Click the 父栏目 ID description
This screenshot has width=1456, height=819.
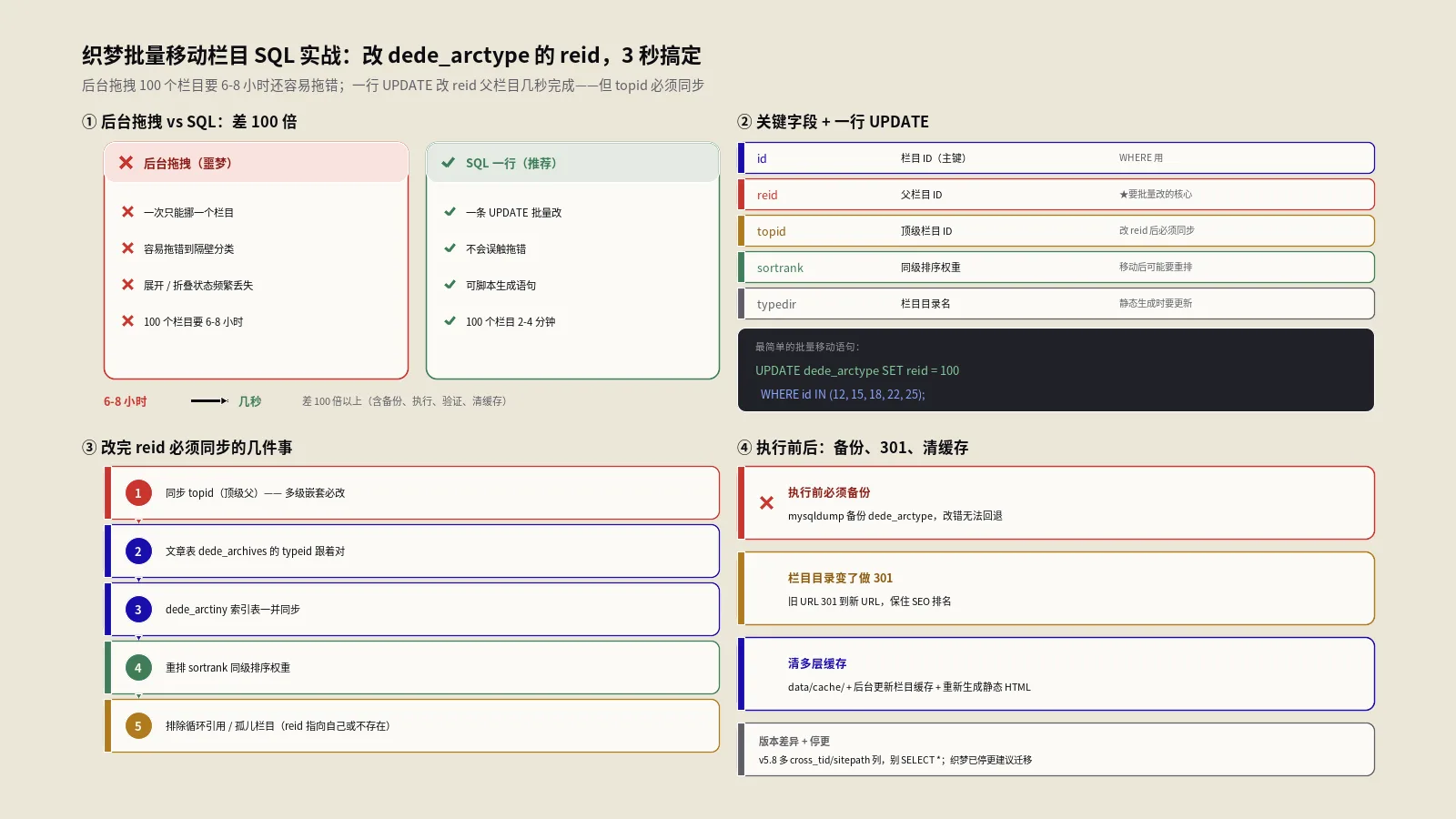click(x=921, y=195)
